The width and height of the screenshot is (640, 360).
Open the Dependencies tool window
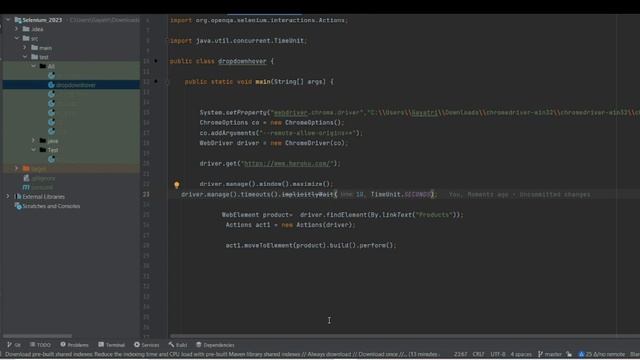[215, 345]
